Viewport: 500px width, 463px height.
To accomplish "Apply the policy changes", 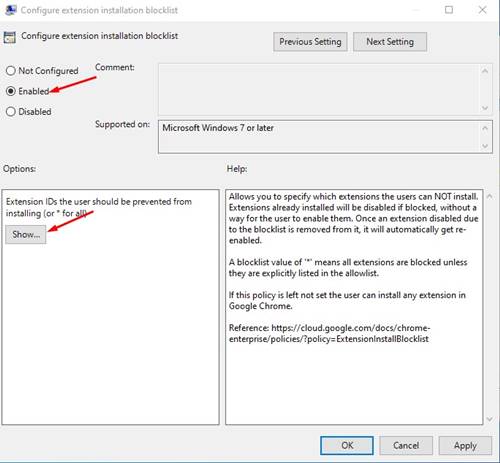I will 465,445.
